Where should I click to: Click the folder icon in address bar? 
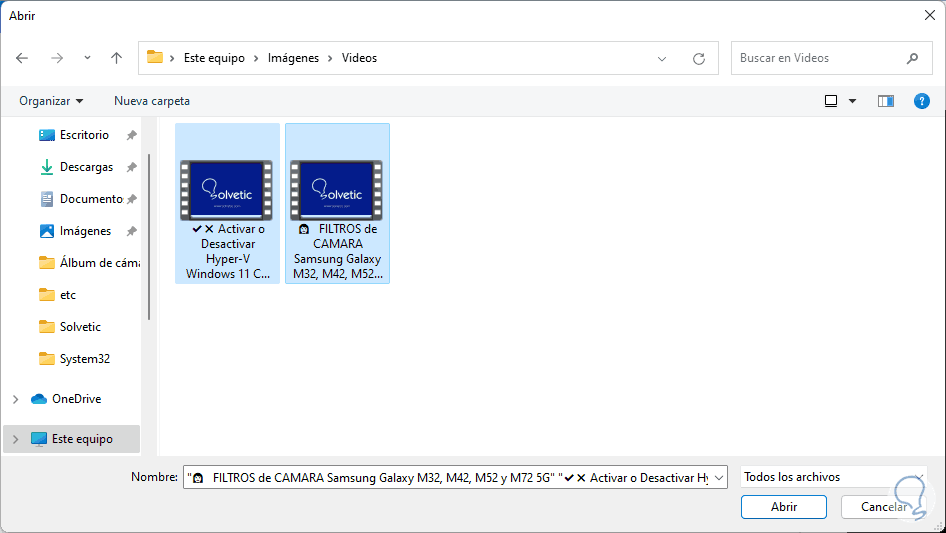coord(155,57)
